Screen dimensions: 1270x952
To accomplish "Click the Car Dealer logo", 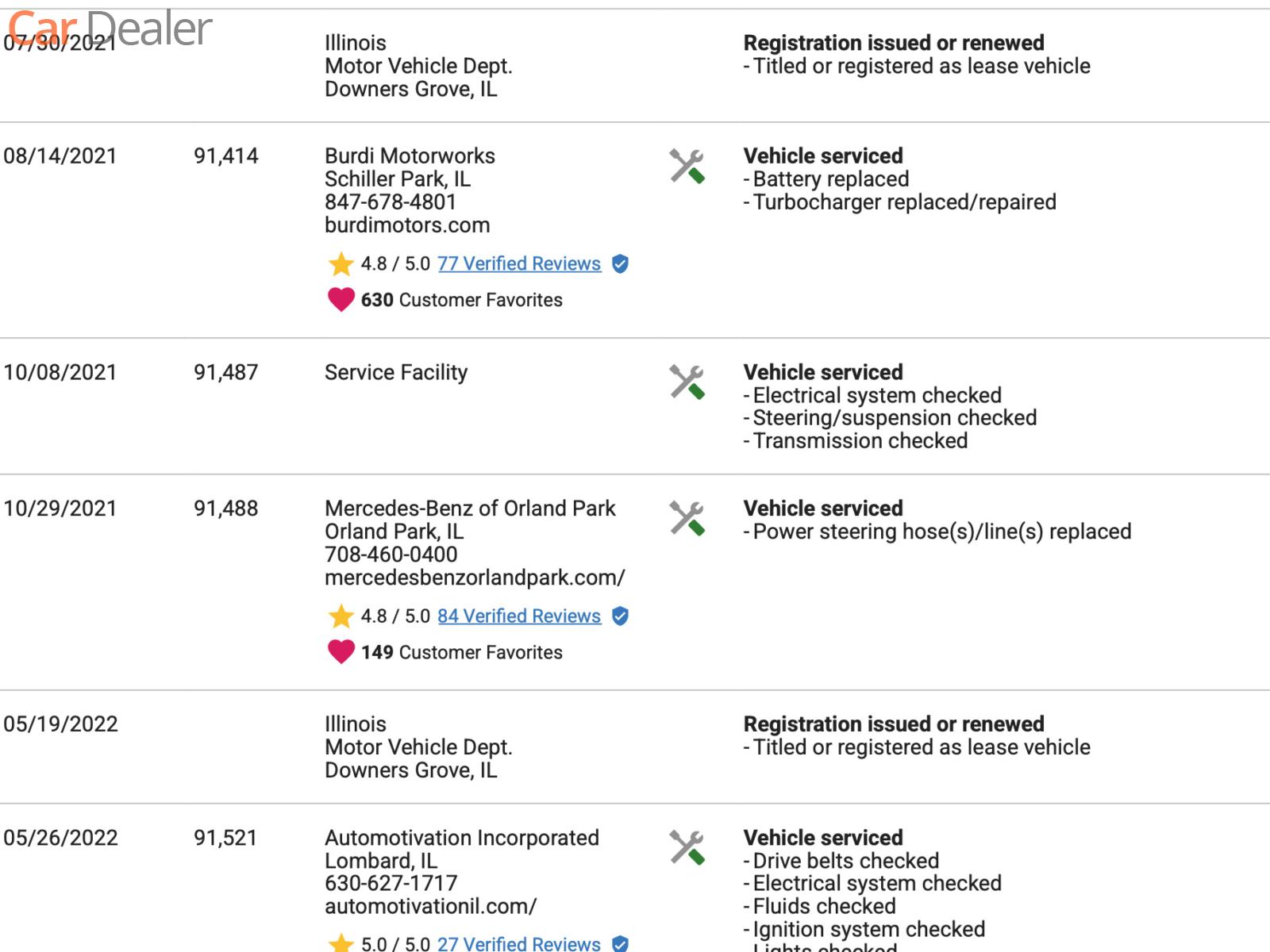I will (110, 29).
